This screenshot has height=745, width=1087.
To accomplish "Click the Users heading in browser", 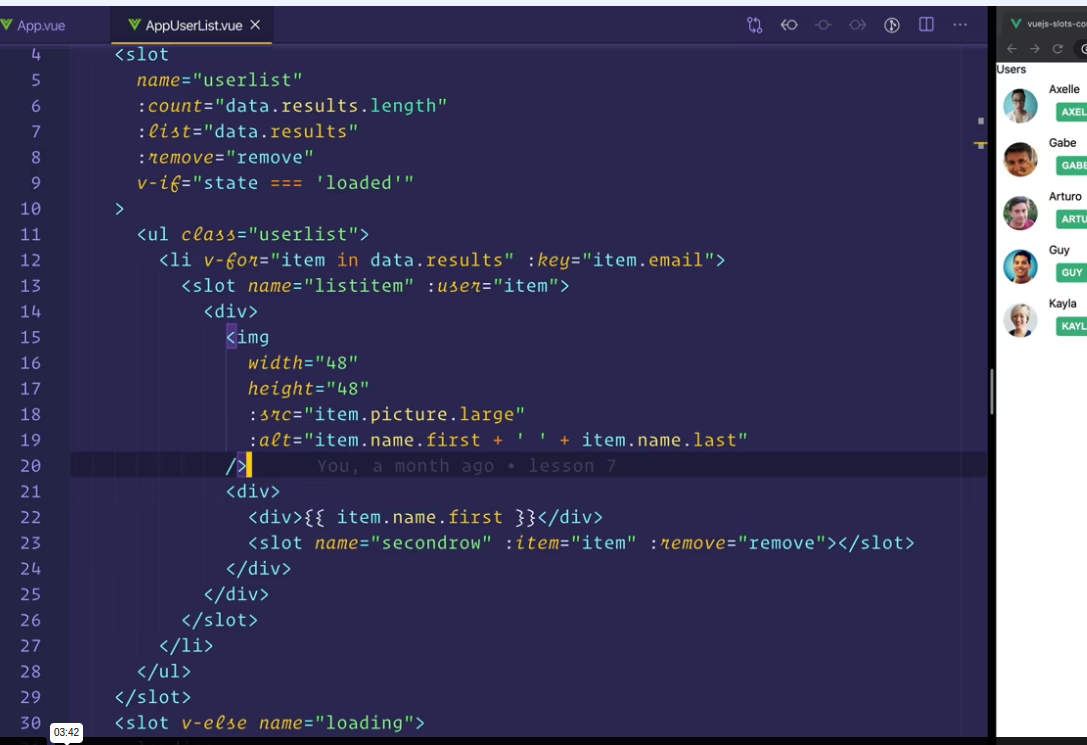I will [1011, 69].
